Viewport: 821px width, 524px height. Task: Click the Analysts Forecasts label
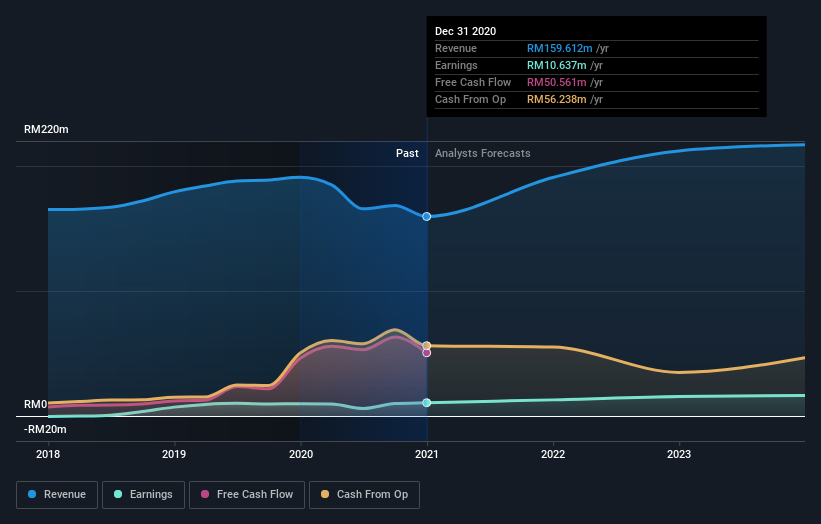(483, 153)
